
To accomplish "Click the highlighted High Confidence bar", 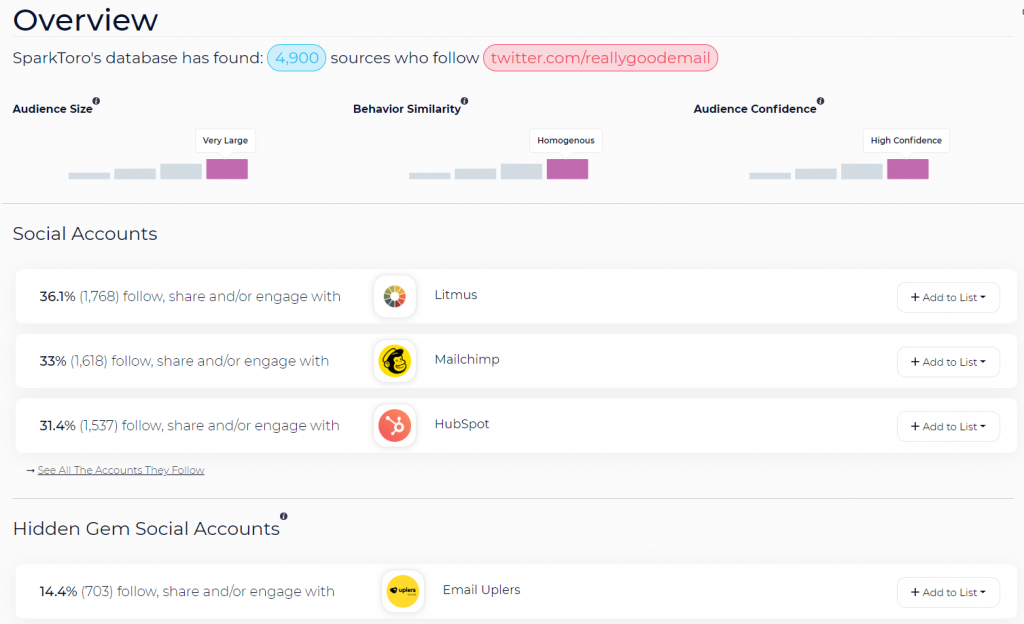I will 908,169.
